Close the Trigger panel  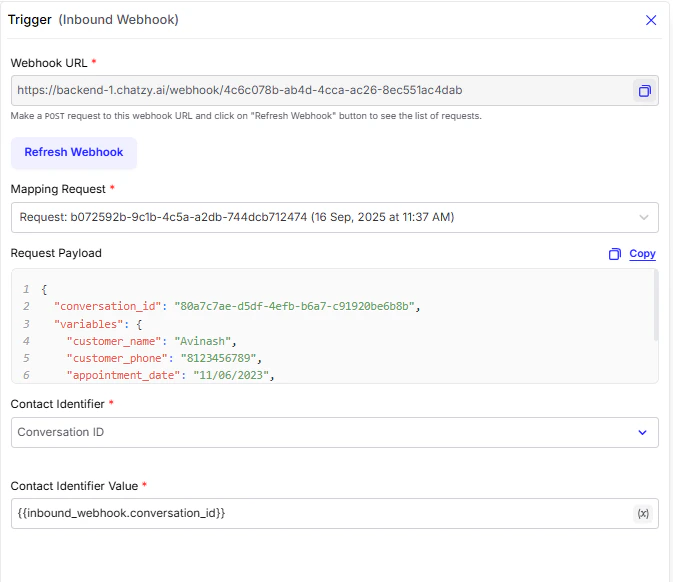point(651,20)
